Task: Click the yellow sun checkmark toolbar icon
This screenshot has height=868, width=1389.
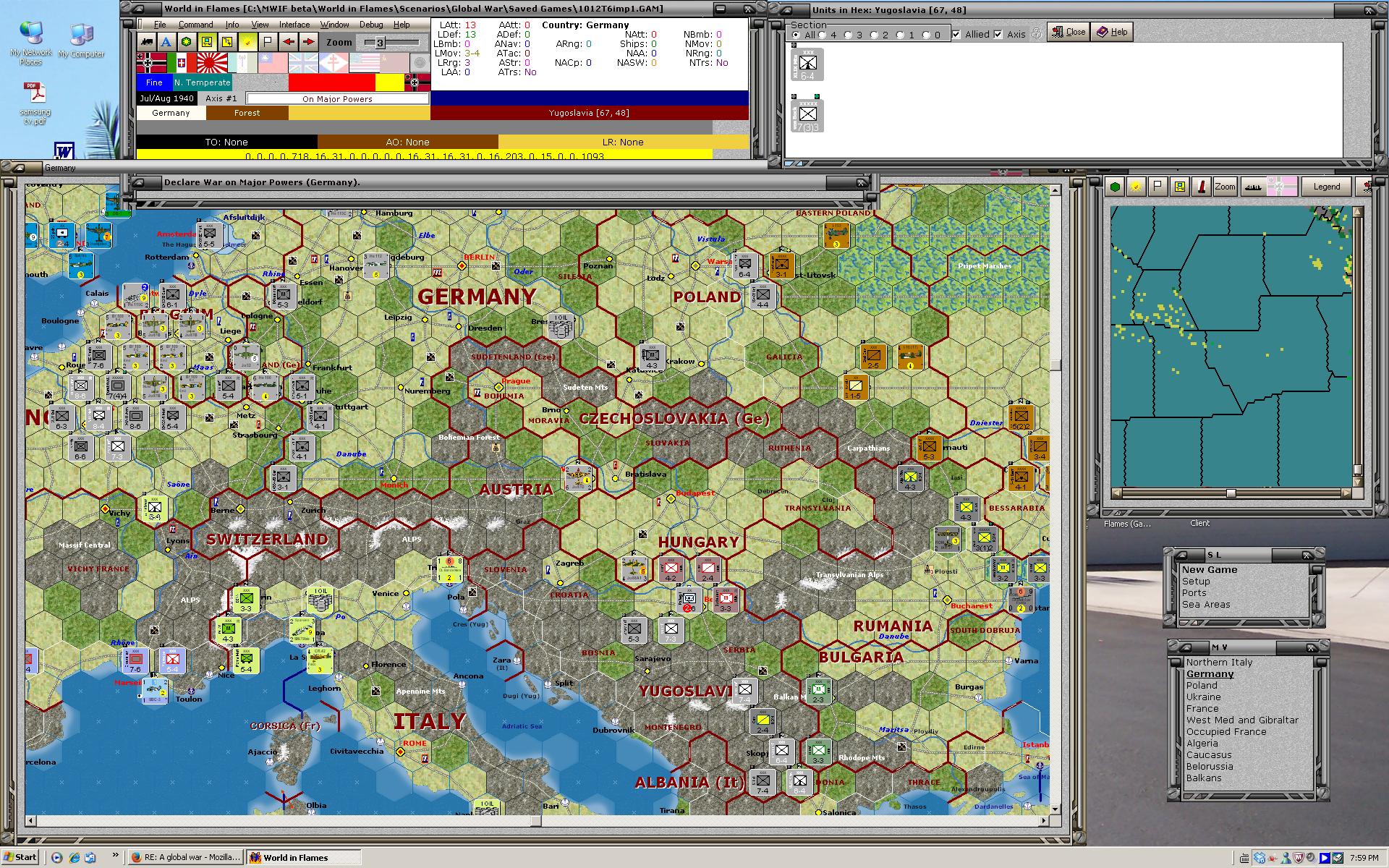Action: (x=247, y=42)
